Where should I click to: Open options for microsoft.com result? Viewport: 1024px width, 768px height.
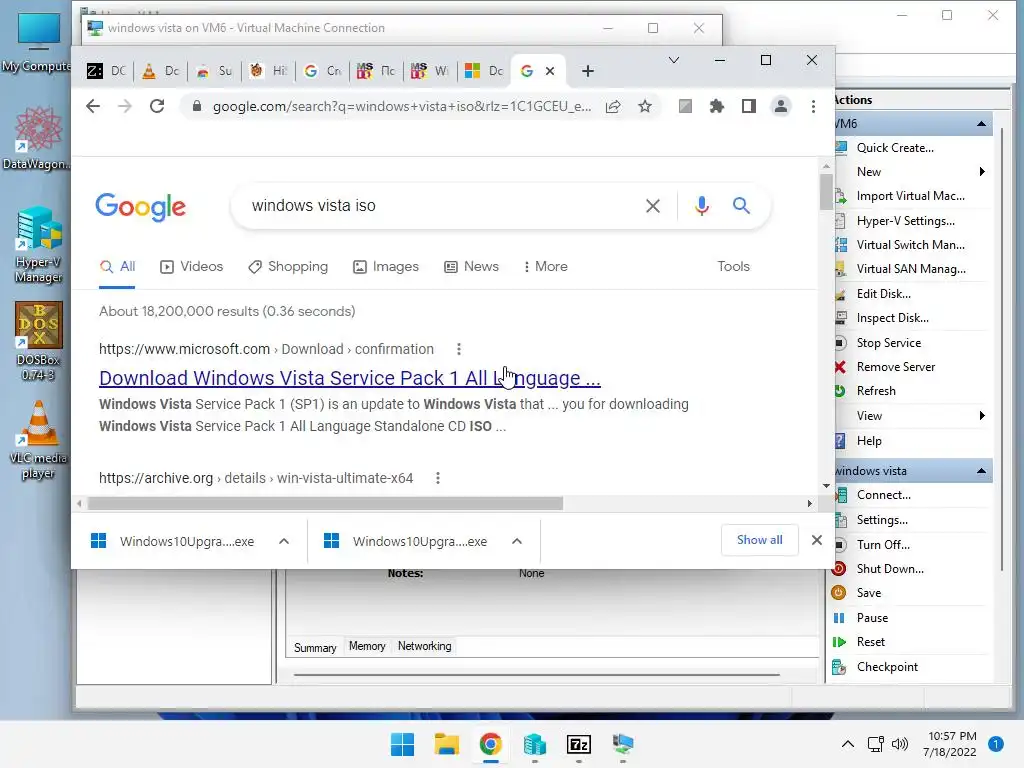point(459,349)
